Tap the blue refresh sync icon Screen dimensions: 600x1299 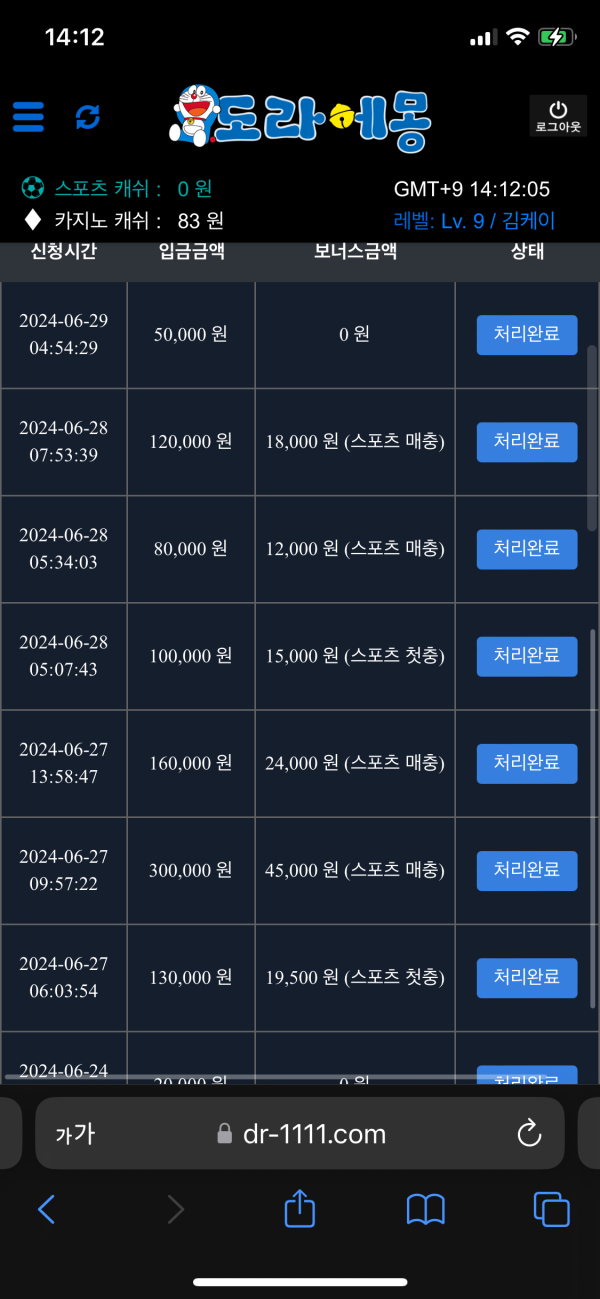pos(88,117)
